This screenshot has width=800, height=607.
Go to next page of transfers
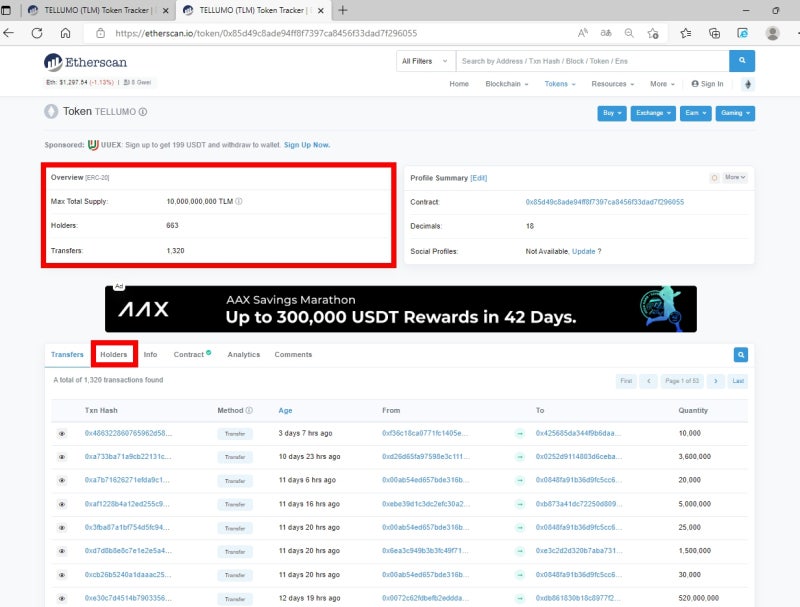716,381
